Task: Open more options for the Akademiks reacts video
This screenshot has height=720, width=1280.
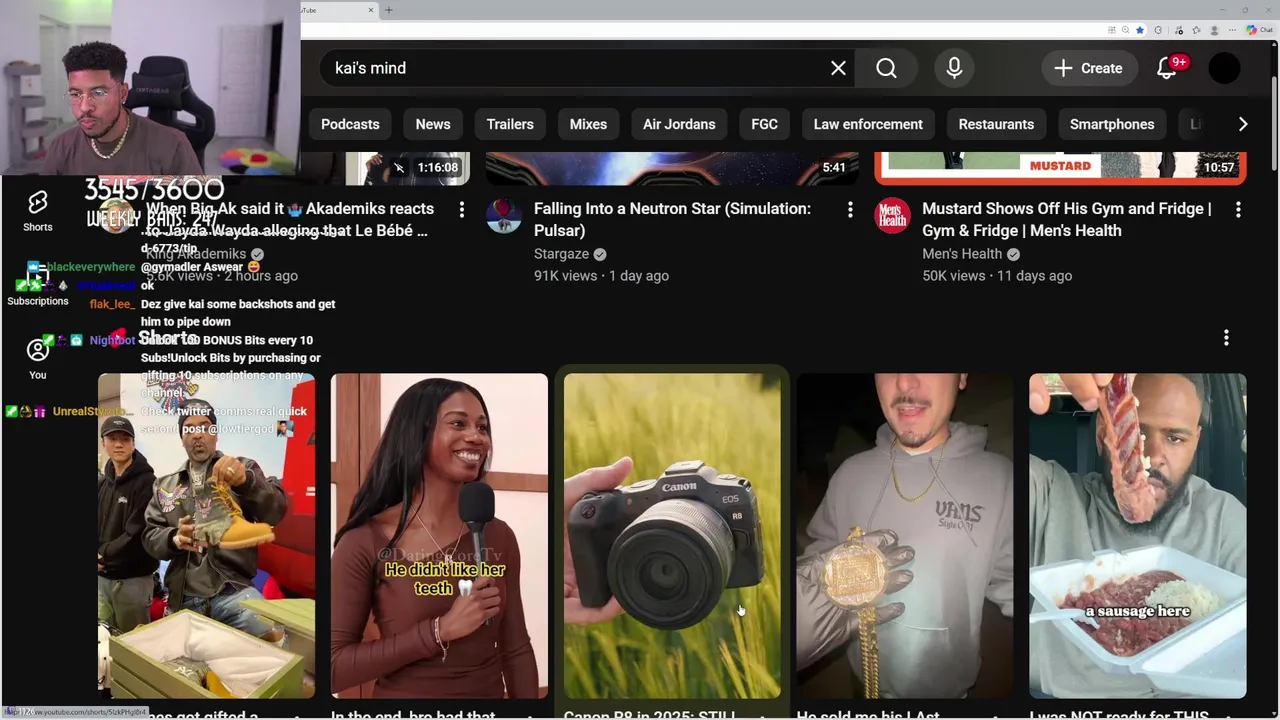Action: (x=461, y=209)
